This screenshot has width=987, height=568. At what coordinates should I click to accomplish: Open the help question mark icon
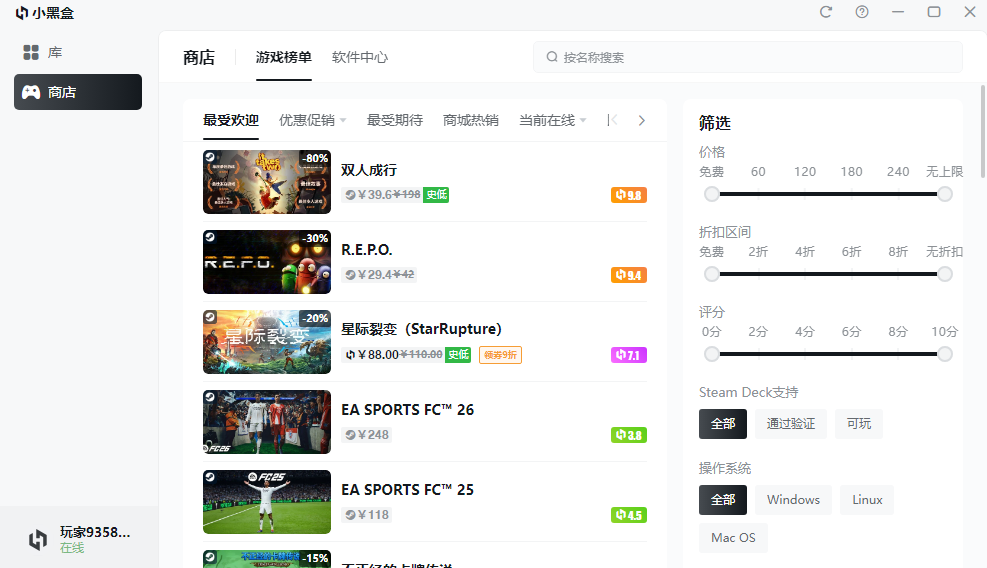point(862,12)
